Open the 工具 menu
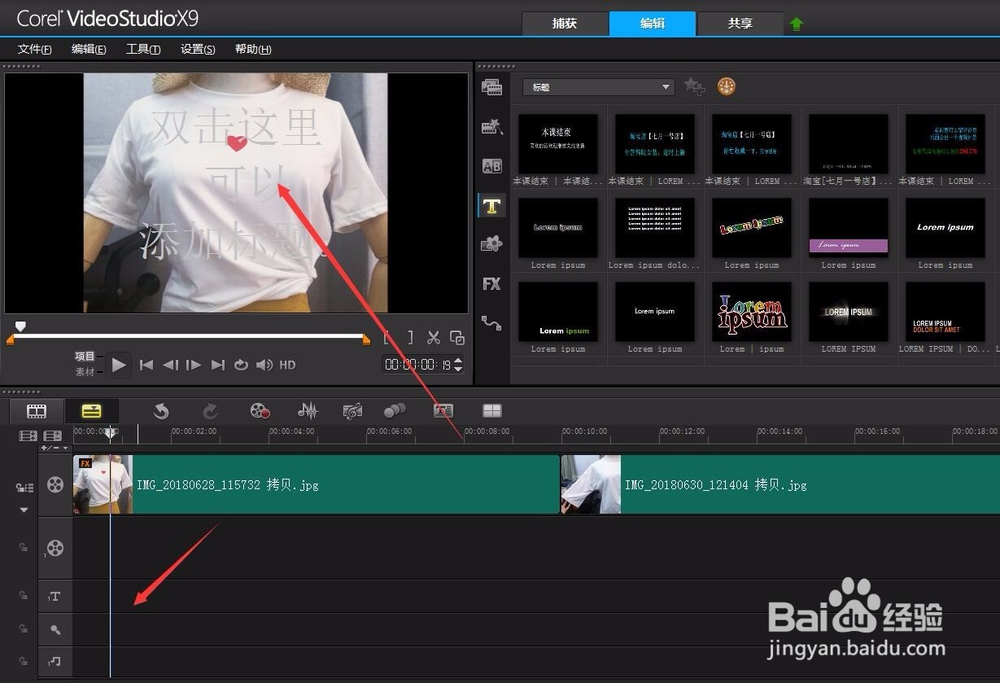1000x683 pixels. tap(143, 49)
